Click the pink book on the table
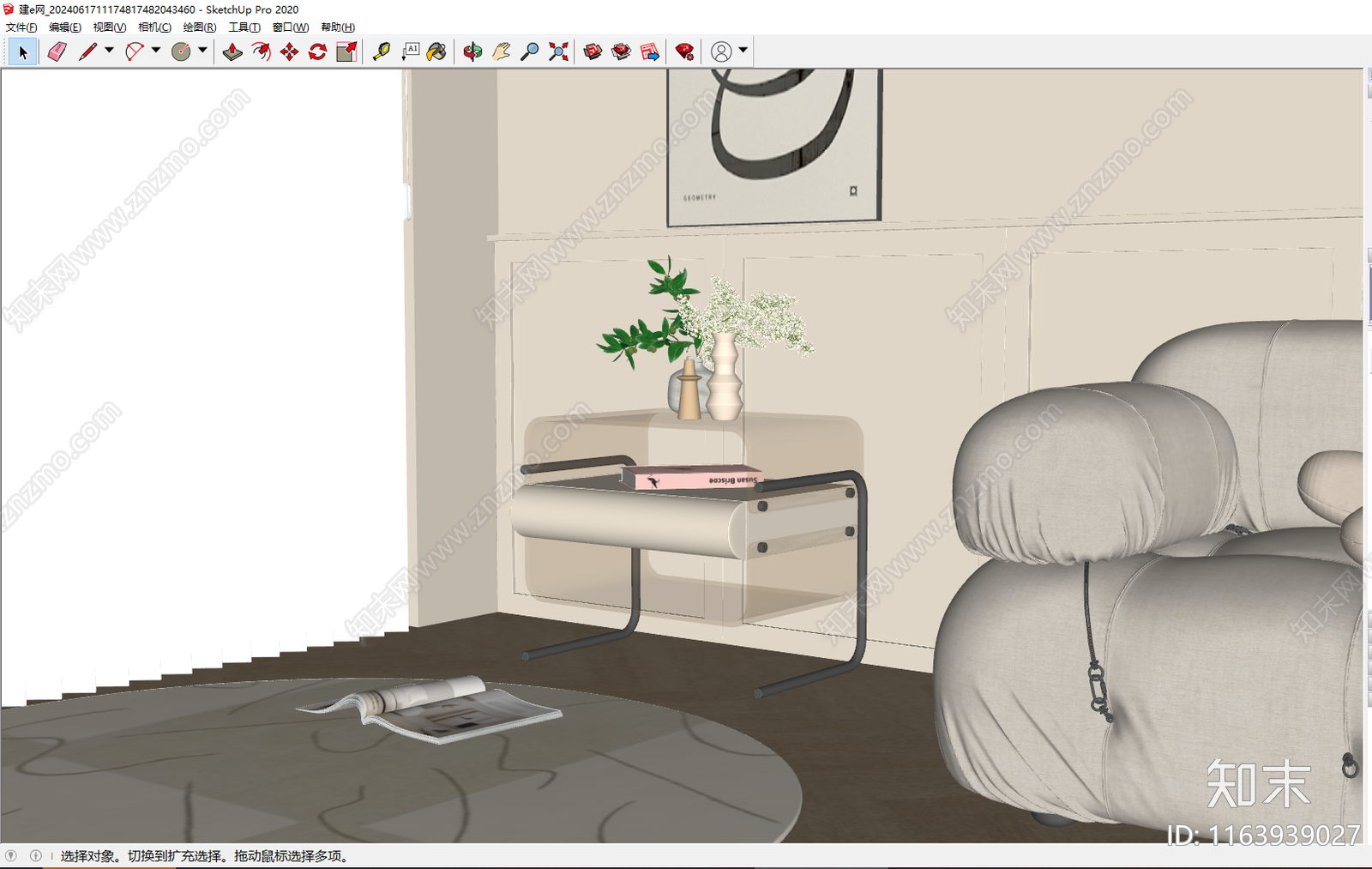This screenshot has width=1372, height=869. 691,478
